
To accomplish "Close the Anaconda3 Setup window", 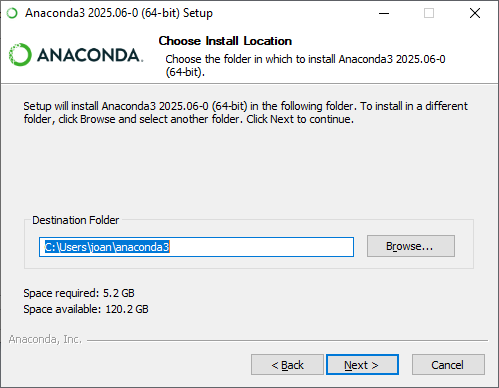I will point(475,13).
